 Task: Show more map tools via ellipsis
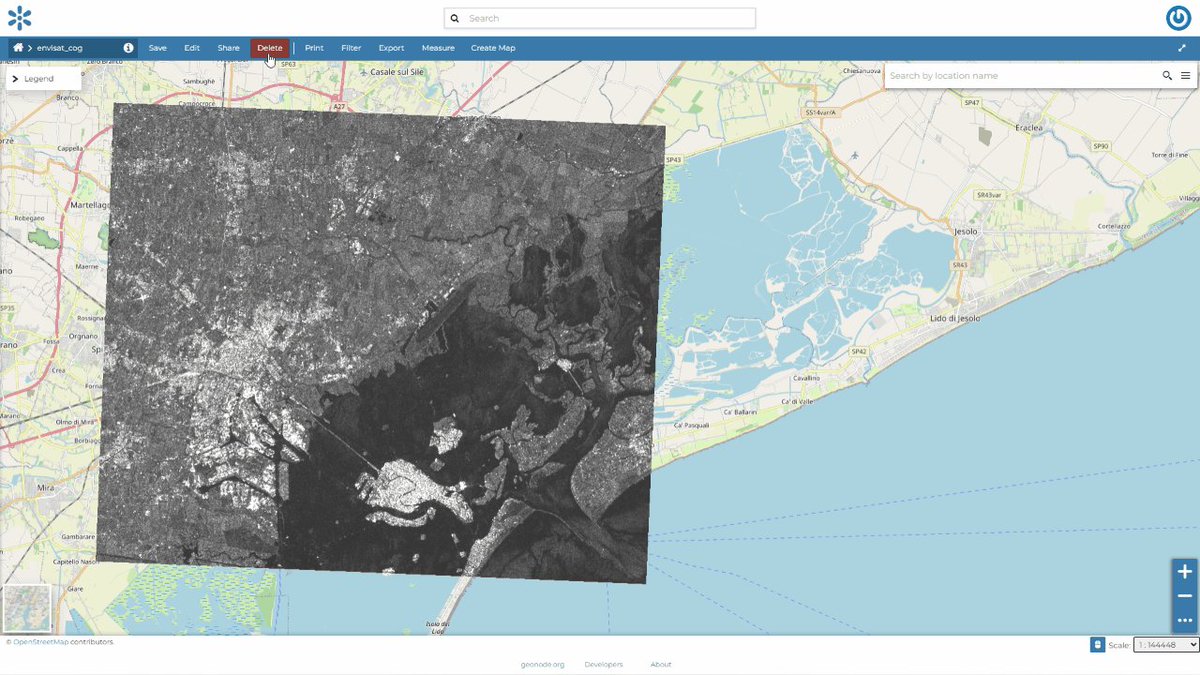(x=1185, y=620)
